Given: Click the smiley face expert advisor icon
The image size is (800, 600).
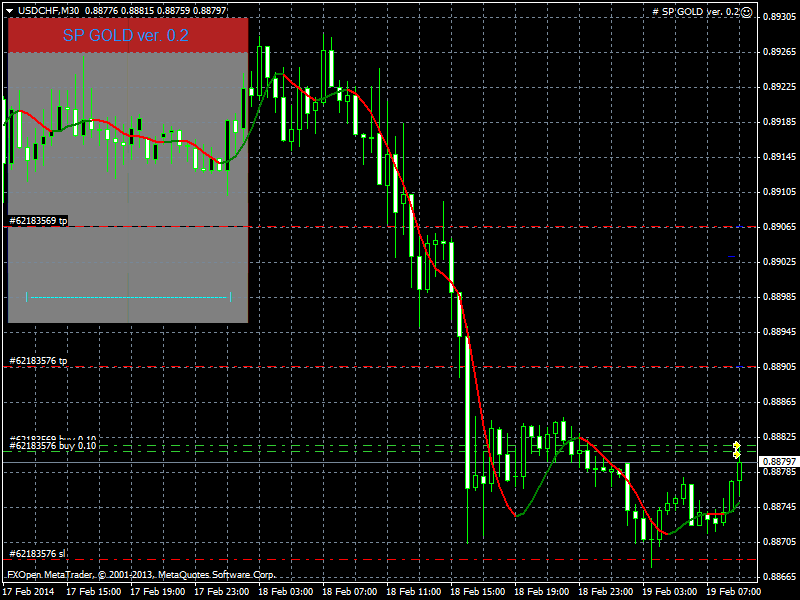Looking at the screenshot, I should [746, 12].
